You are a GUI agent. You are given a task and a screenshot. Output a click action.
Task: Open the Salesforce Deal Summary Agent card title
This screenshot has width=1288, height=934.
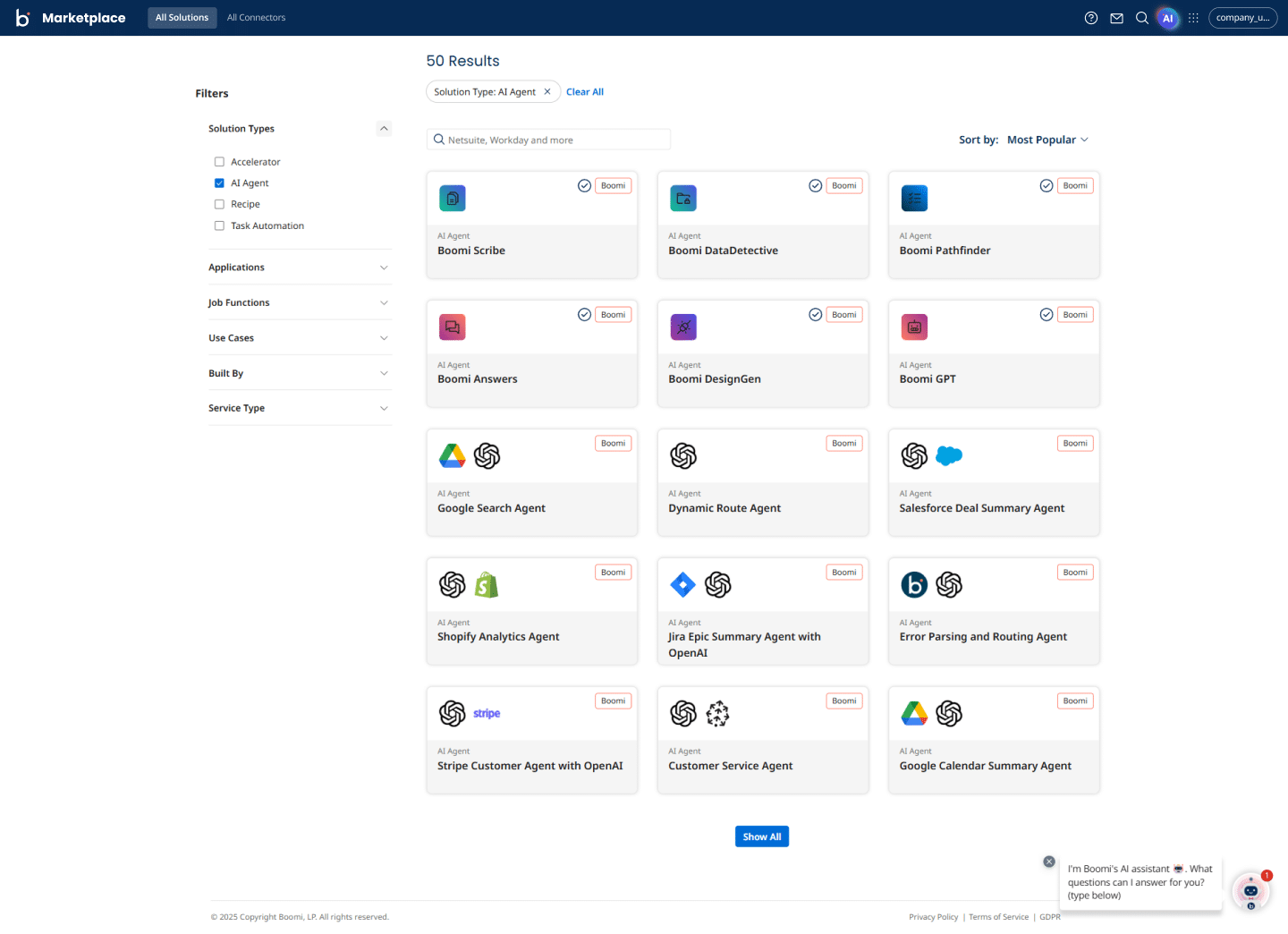[982, 509]
